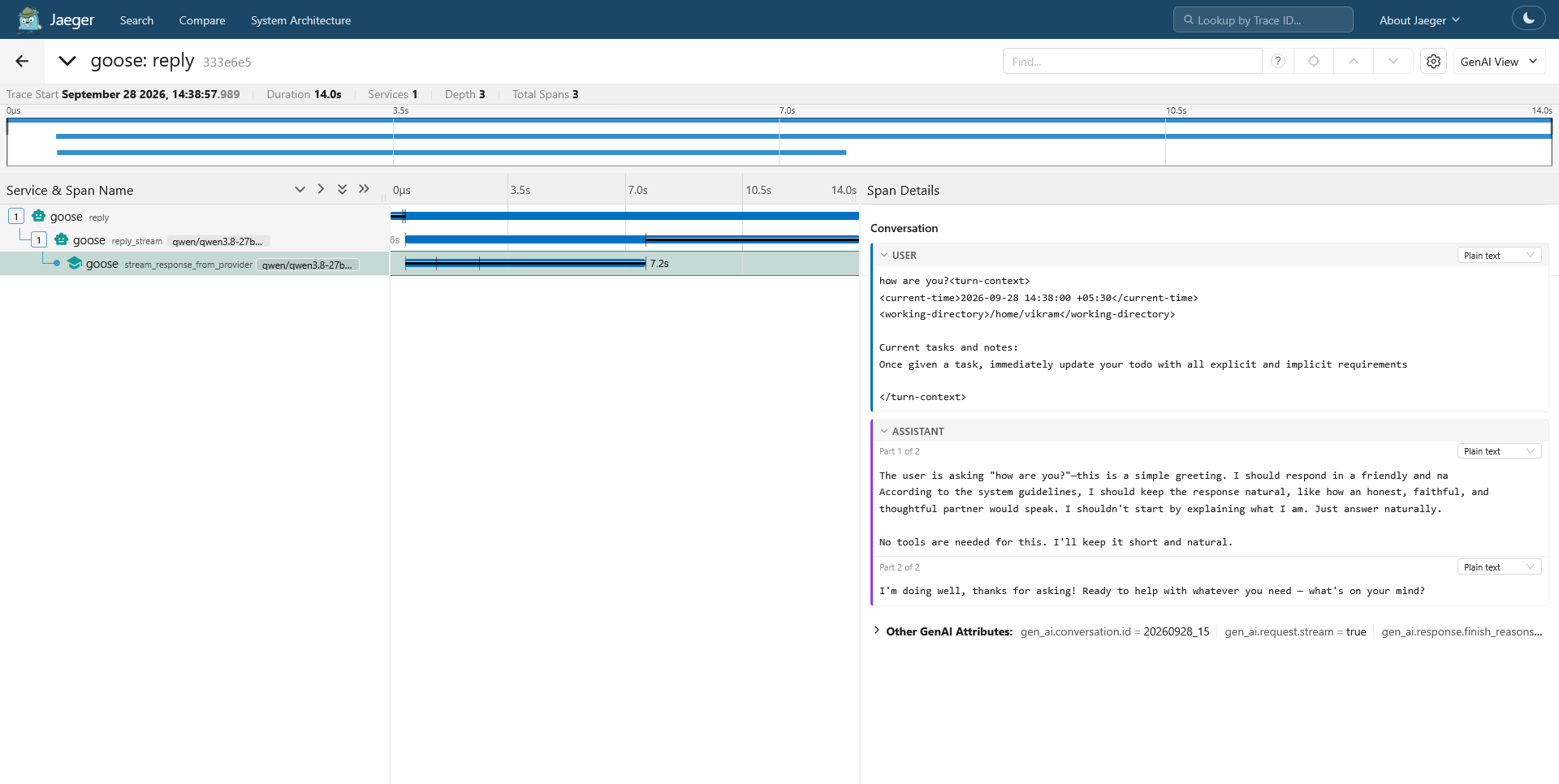Collapse the trace header chevron beside goose: reply
The width and height of the screenshot is (1559, 784).
[x=67, y=61]
